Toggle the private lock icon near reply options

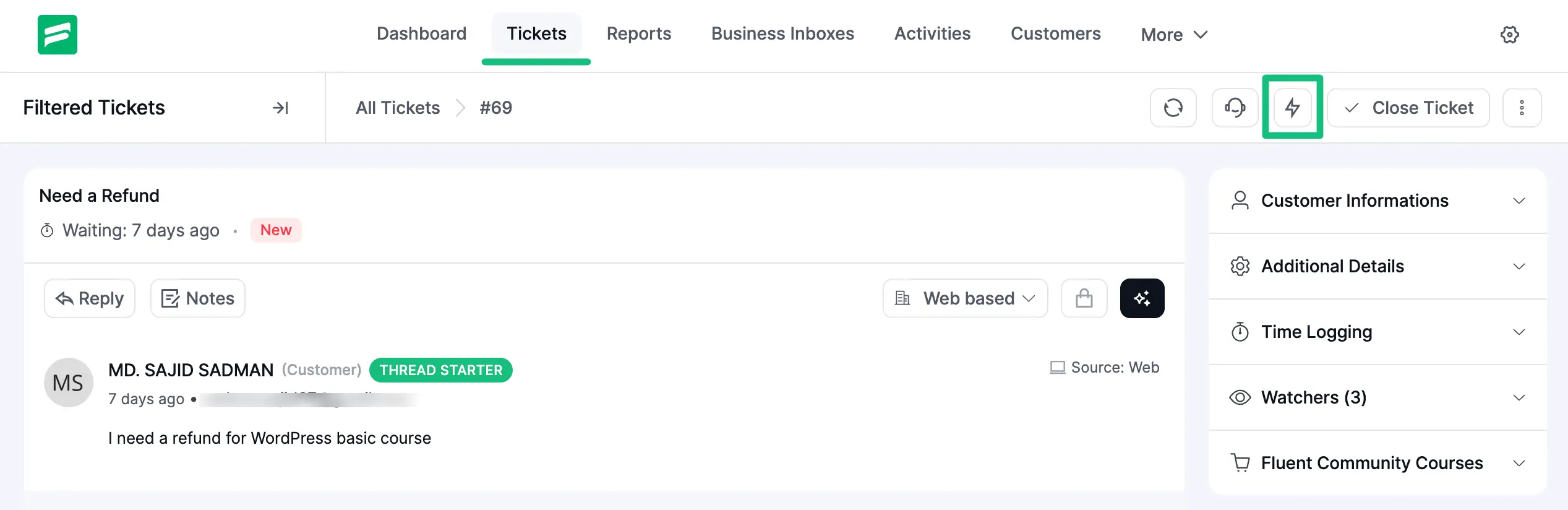(1084, 298)
